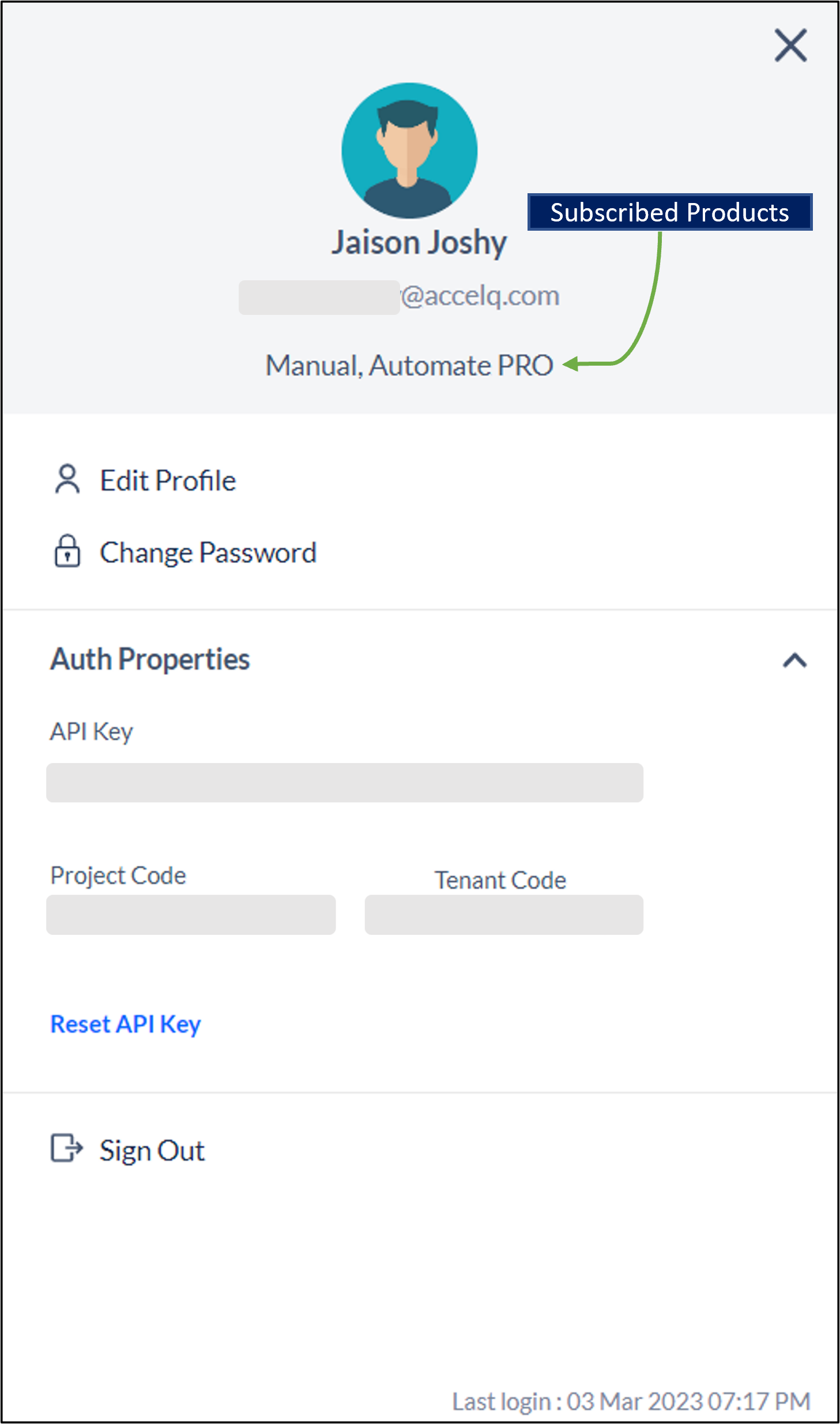Image resolution: width=840 pixels, height=1424 pixels.
Task: Select the Tenant Code value field
Action: [504, 915]
